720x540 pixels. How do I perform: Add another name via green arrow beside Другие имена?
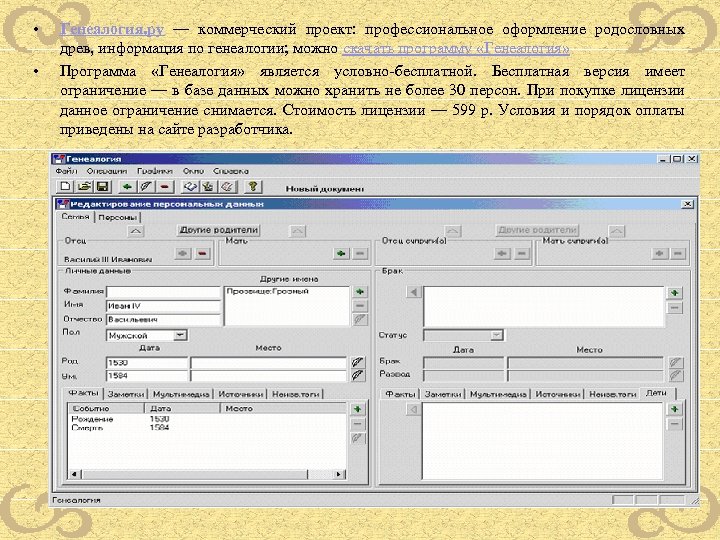click(x=360, y=292)
